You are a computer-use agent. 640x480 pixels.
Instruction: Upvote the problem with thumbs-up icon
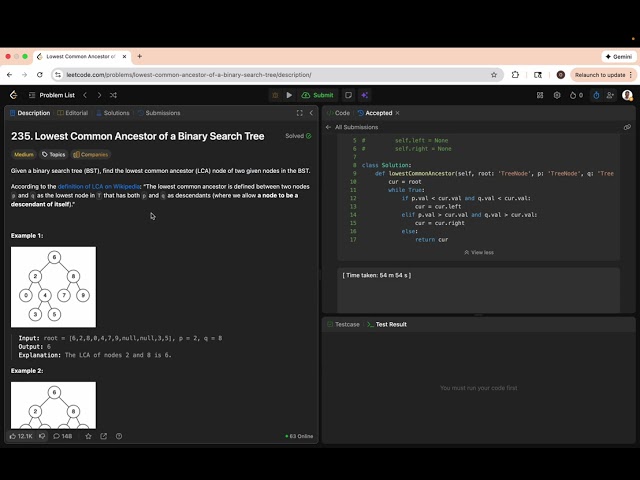[21, 436]
